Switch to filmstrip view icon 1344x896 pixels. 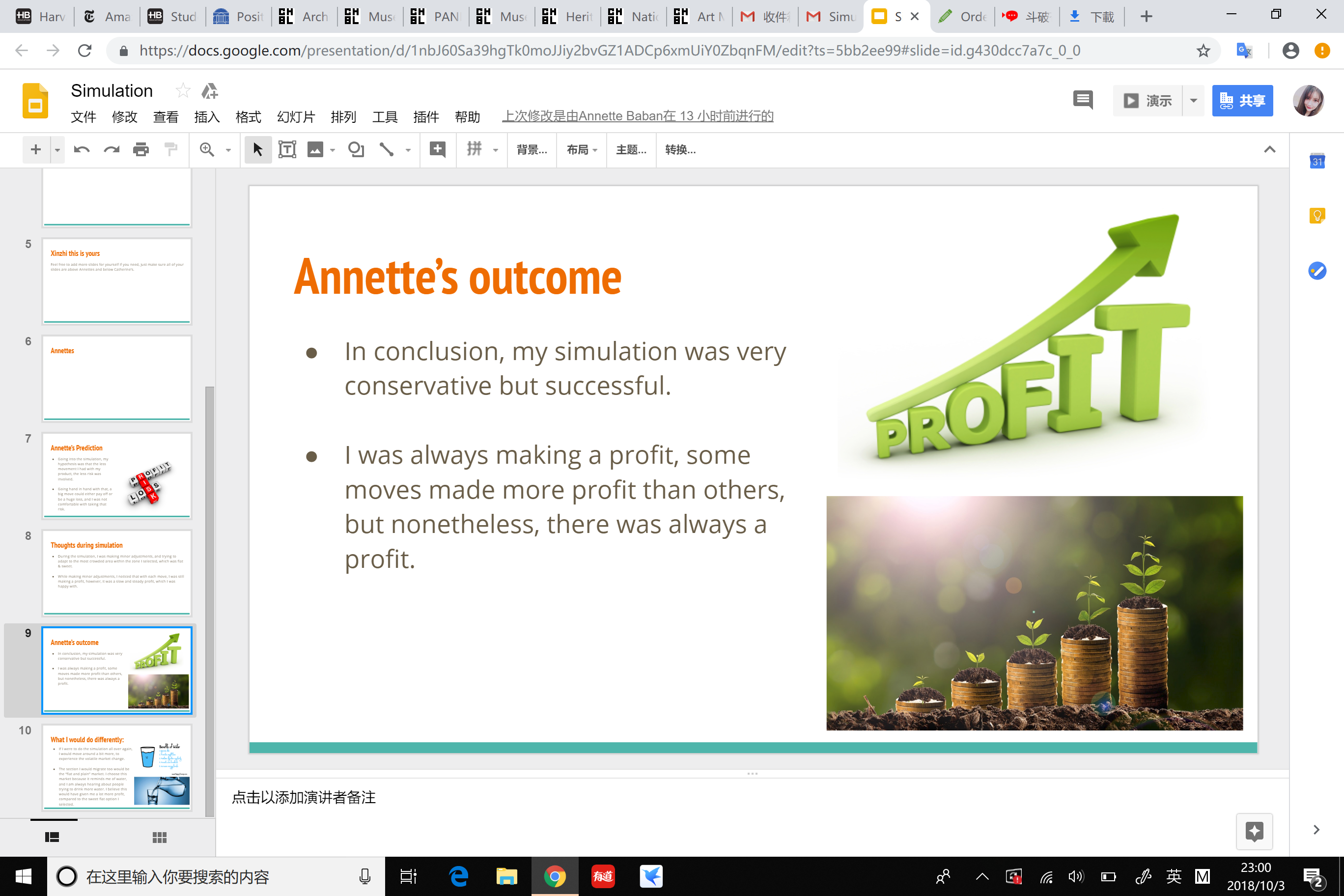click(52, 837)
